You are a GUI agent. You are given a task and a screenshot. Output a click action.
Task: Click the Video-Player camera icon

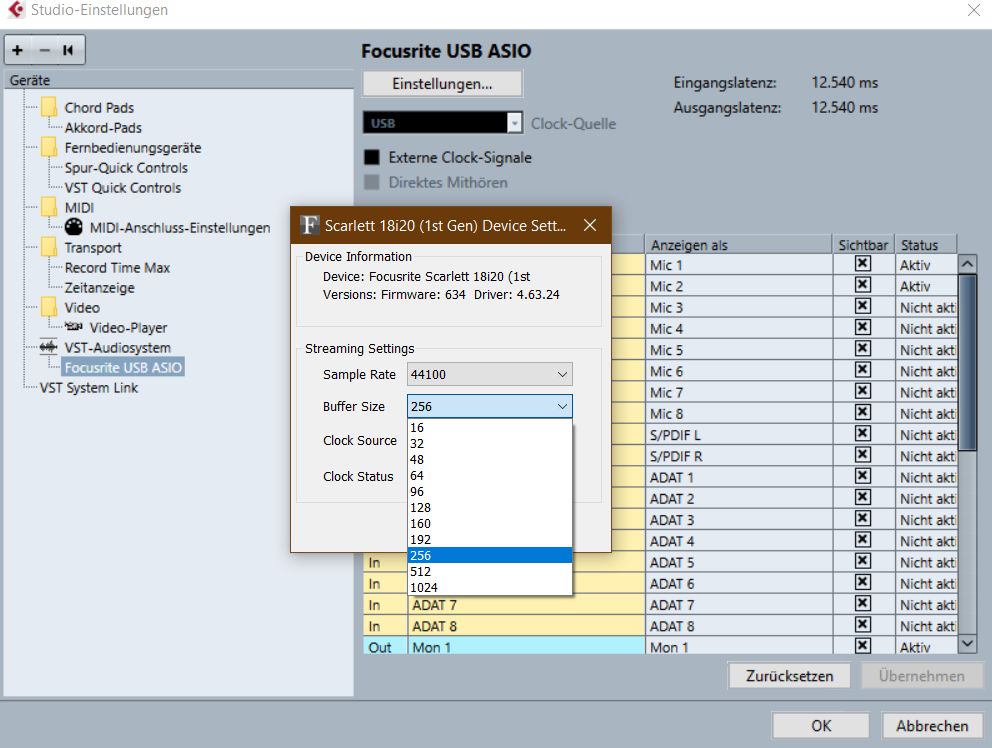(x=74, y=327)
